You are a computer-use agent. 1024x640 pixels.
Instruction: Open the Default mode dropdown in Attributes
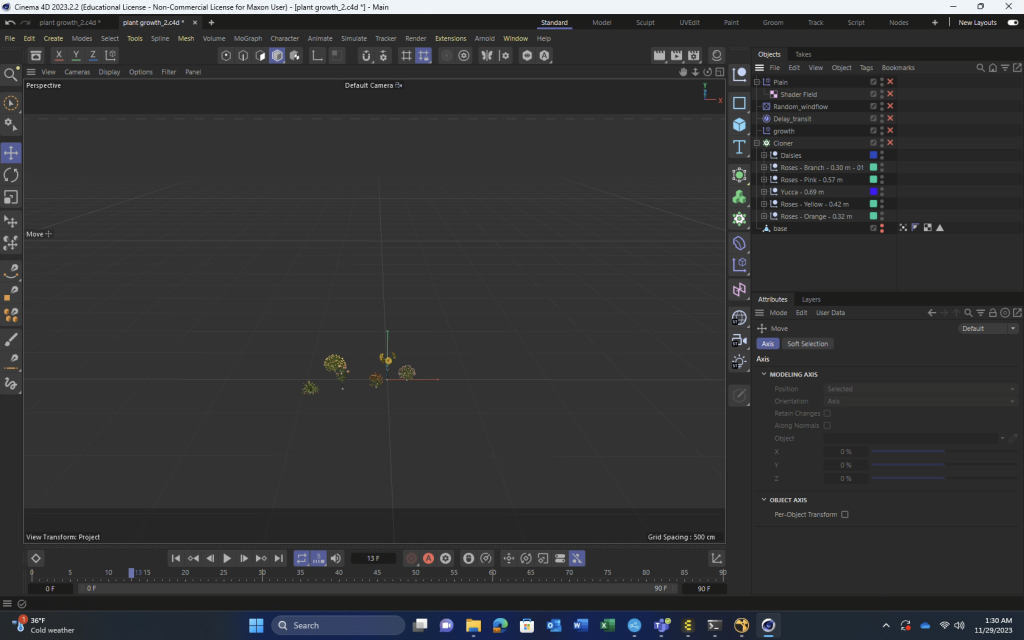[988, 328]
